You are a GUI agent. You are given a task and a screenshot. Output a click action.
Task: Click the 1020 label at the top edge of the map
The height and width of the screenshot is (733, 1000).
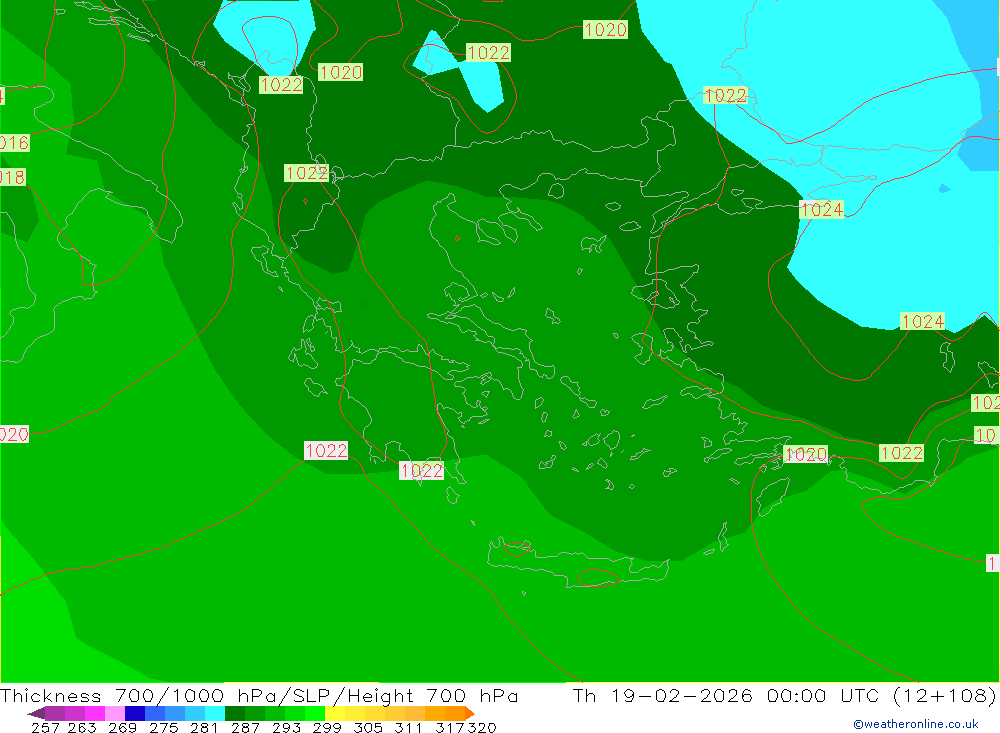tap(605, 29)
